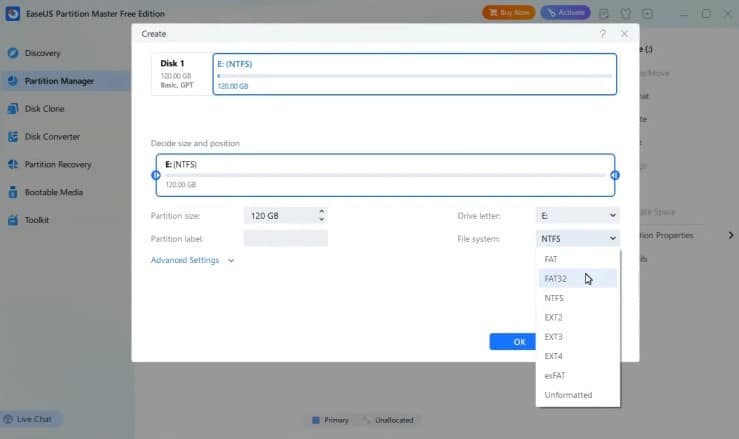Click the third square icon in title bar

(648, 14)
